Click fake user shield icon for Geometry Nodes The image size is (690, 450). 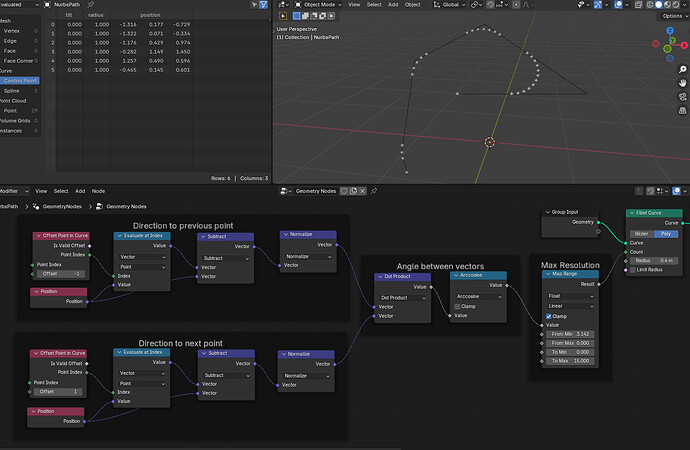pos(344,191)
